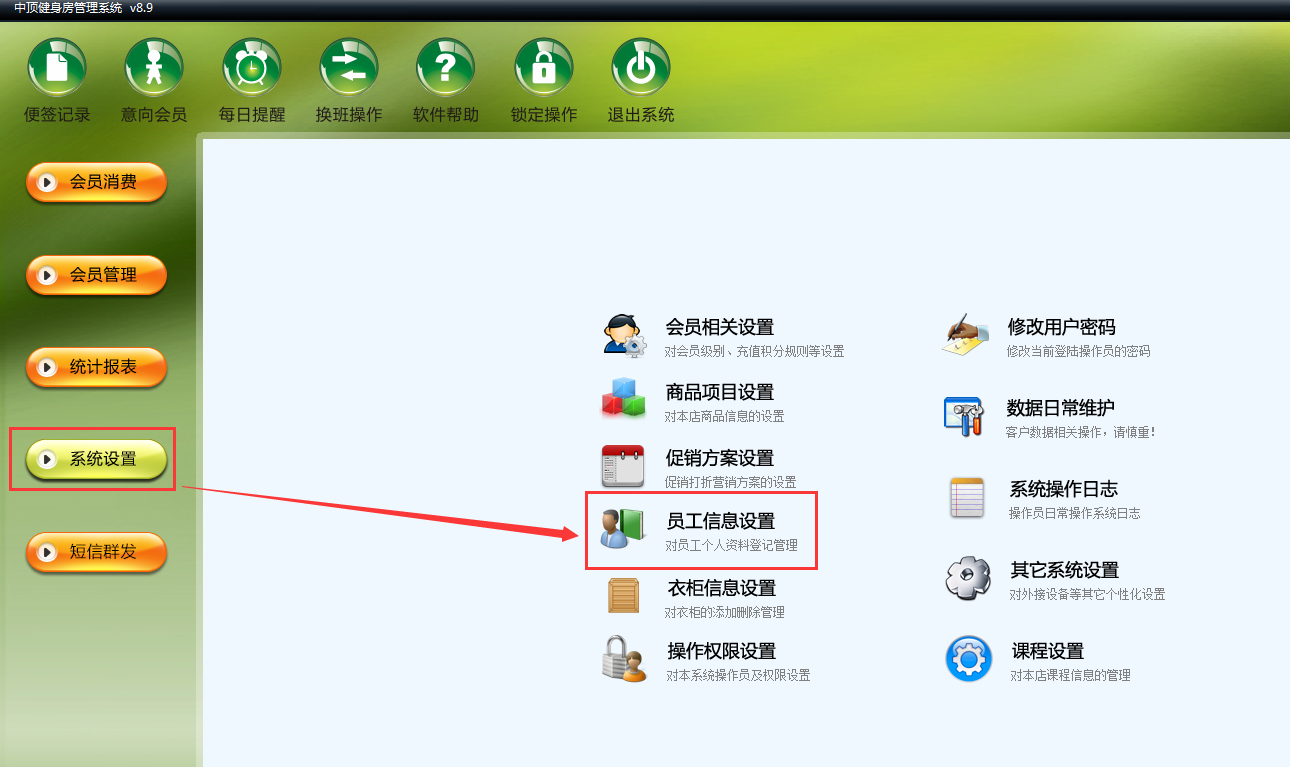Click the 系统操作日志 notepad icon
The image size is (1290, 767).
pos(967,497)
